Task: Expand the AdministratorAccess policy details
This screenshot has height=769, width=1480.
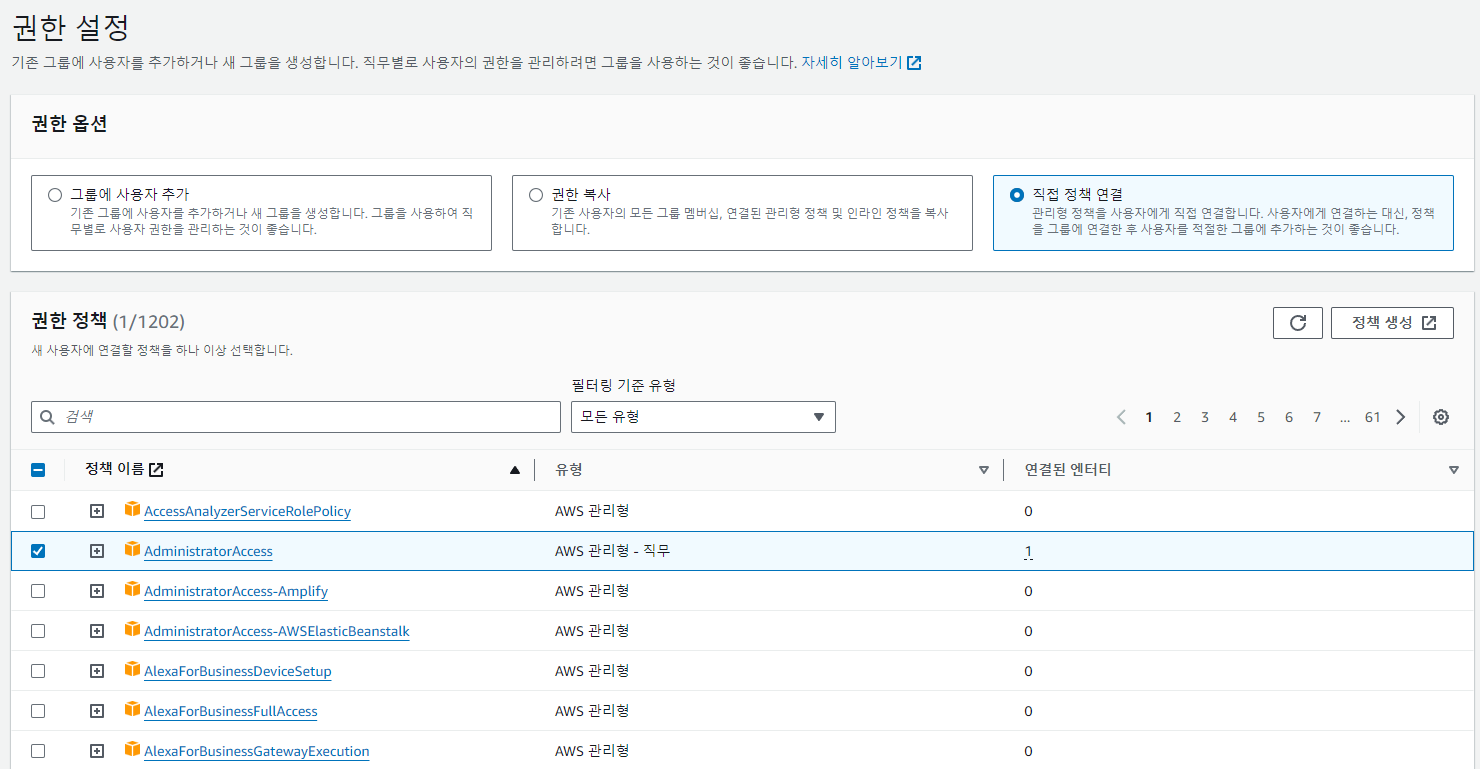Action: tap(96, 551)
